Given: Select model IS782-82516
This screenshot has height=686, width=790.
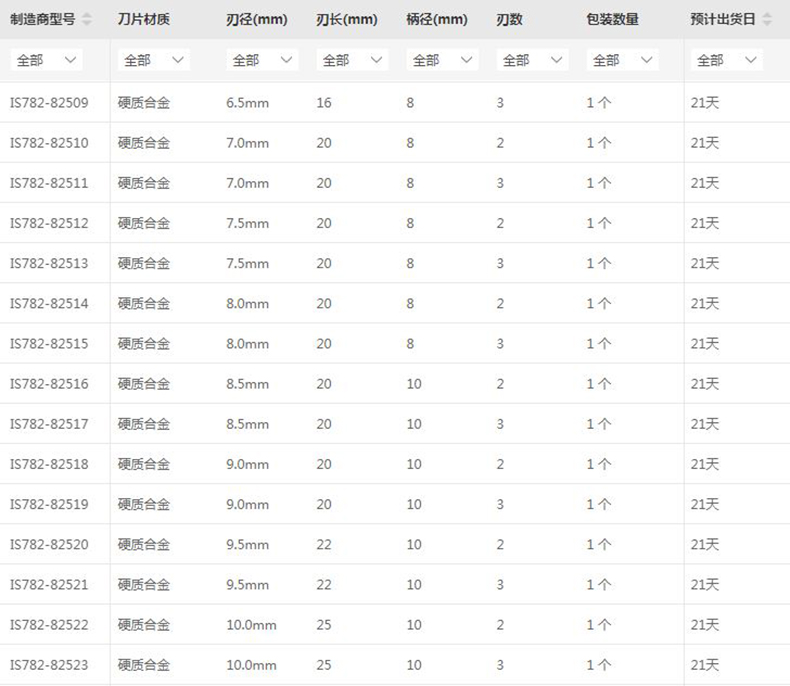Looking at the screenshot, I should click(49, 384).
